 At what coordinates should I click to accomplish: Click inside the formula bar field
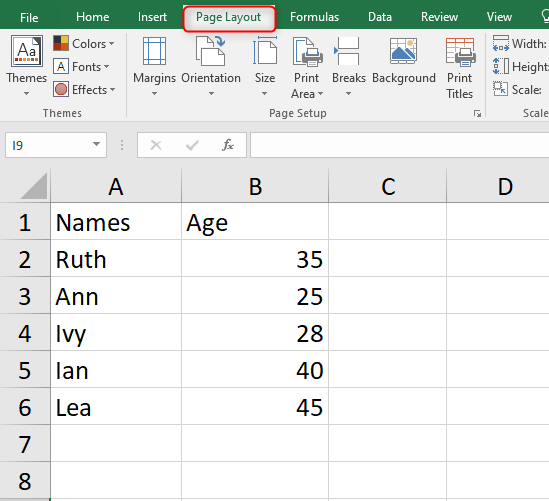pyautogui.click(x=399, y=145)
